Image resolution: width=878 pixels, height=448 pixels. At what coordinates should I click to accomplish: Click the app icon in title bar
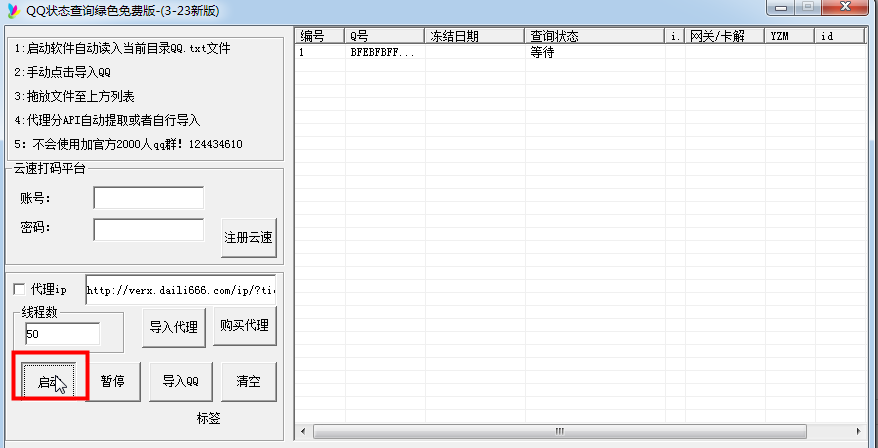point(13,10)
